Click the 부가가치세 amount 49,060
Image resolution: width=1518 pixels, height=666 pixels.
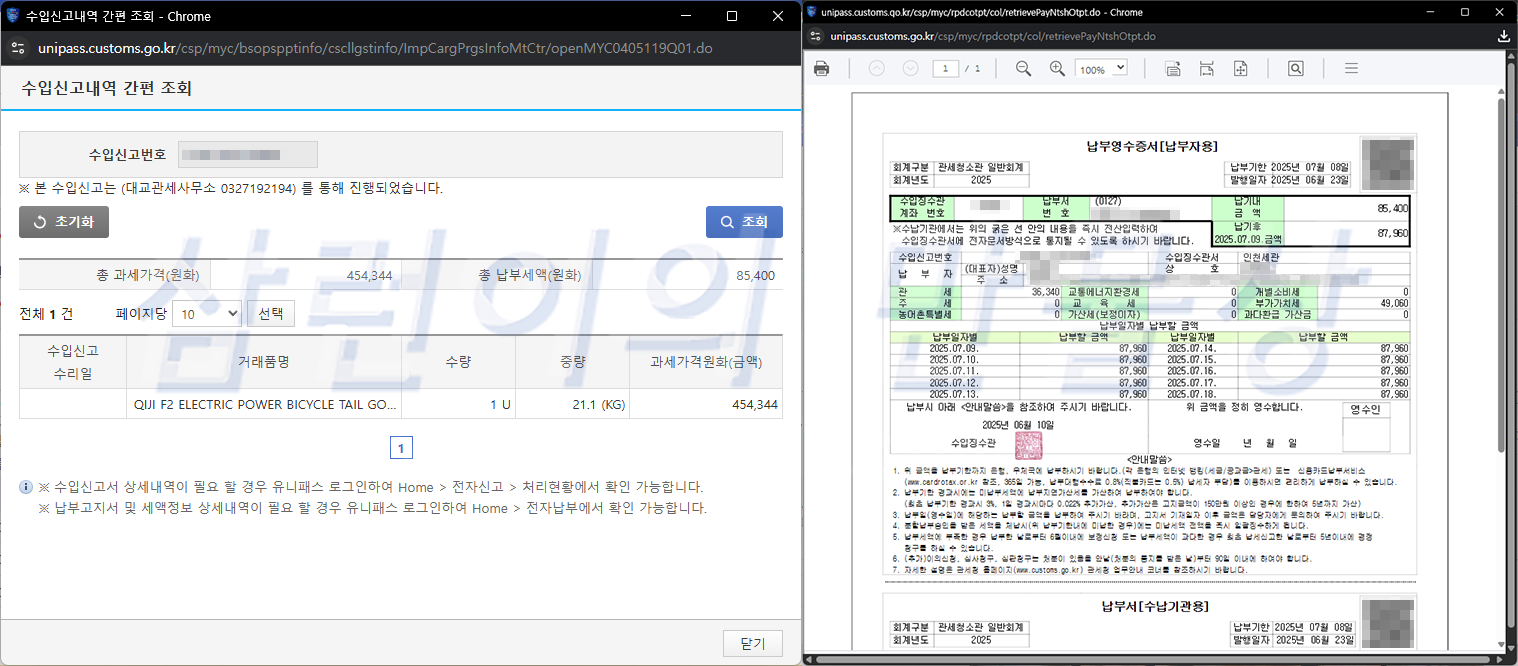pos(1392,303)
